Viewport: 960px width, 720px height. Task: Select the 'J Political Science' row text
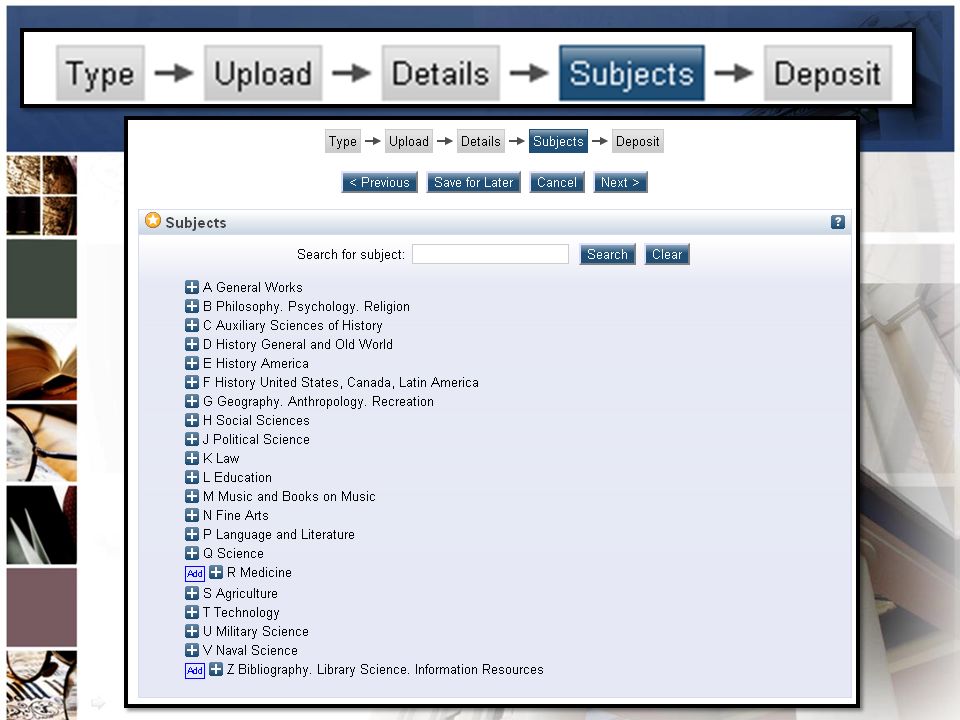click(x=256, y=440)
